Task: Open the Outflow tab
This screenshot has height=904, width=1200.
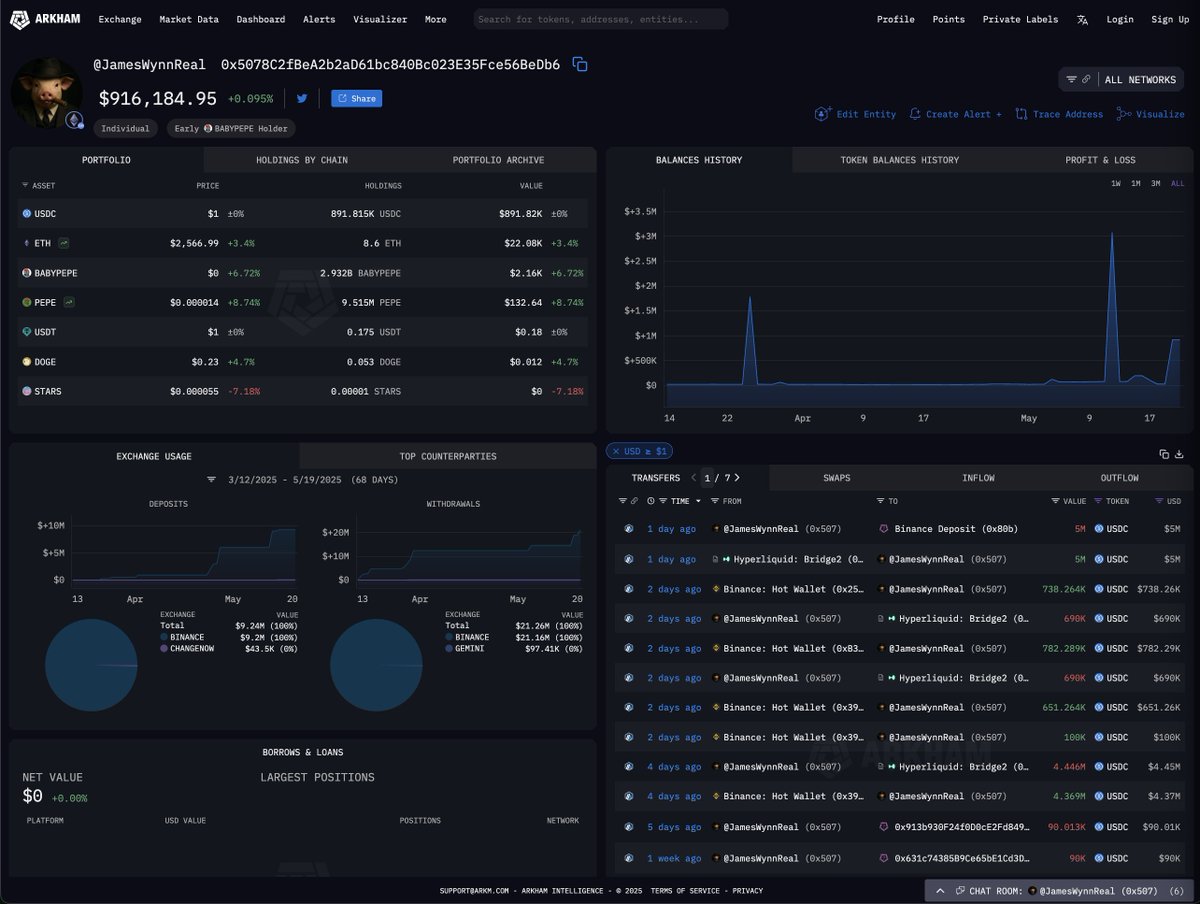Action: tap(1119, 478)
